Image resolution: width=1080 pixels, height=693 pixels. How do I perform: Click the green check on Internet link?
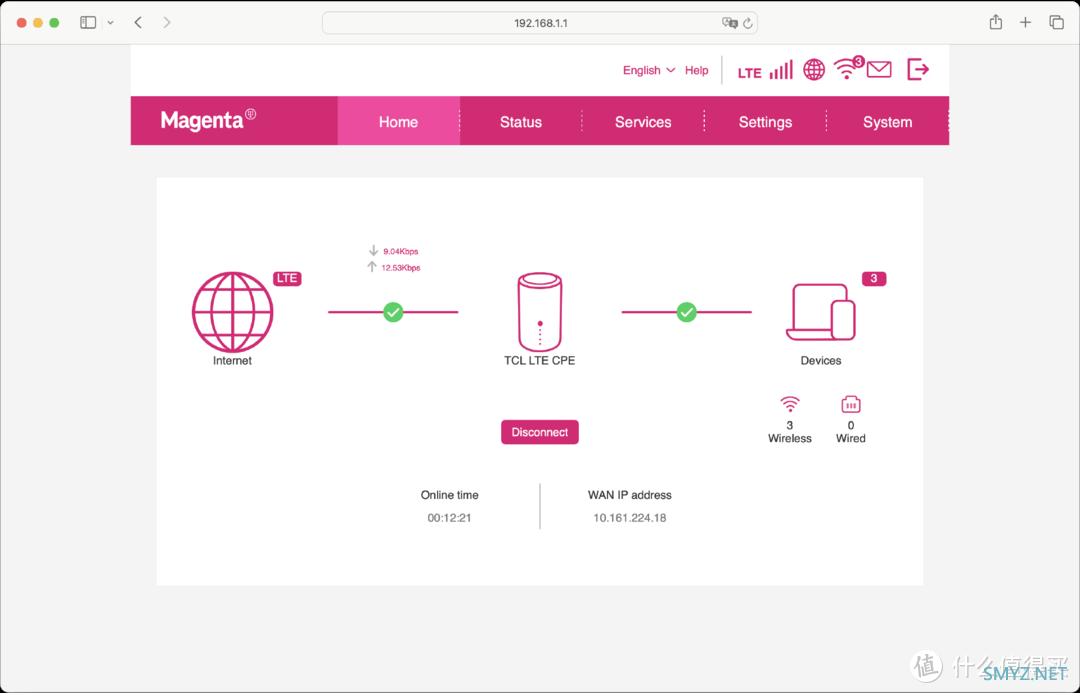(393, 312)
